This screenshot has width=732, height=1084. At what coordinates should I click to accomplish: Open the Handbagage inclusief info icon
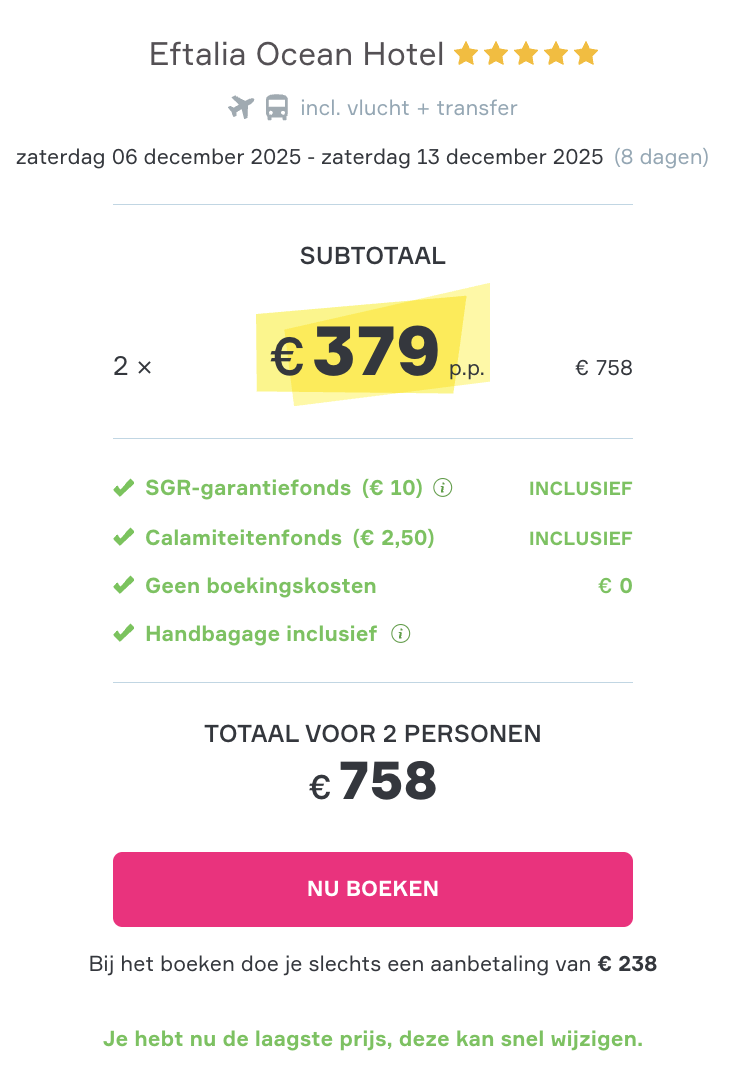click(399, 633)
